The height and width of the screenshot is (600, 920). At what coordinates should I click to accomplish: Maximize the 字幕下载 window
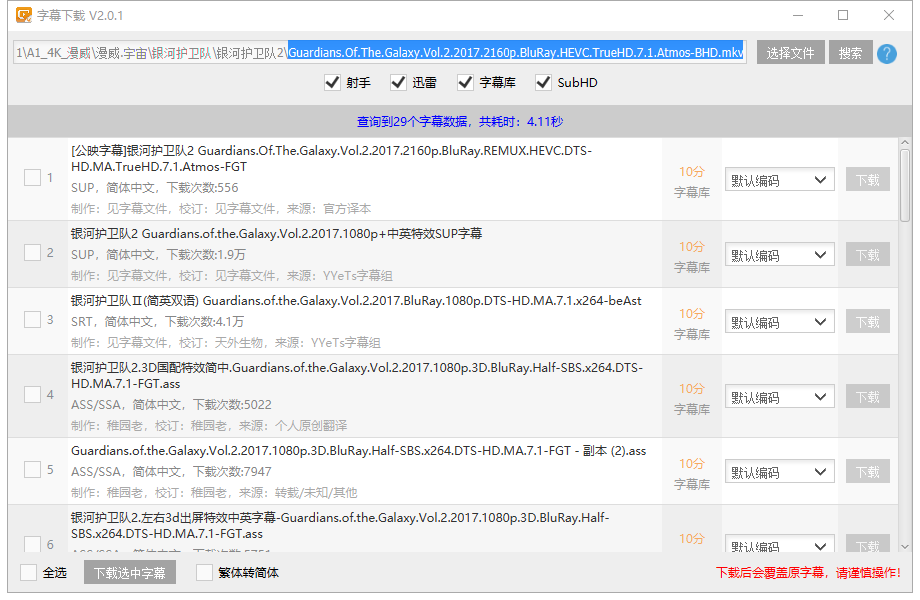(843, 15)
